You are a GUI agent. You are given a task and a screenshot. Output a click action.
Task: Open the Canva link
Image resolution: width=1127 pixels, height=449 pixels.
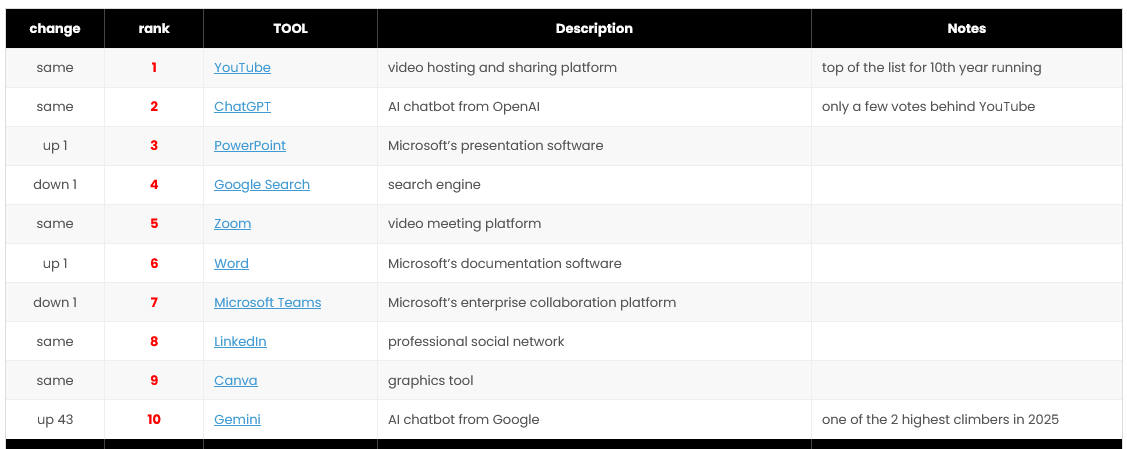[235, 381]
